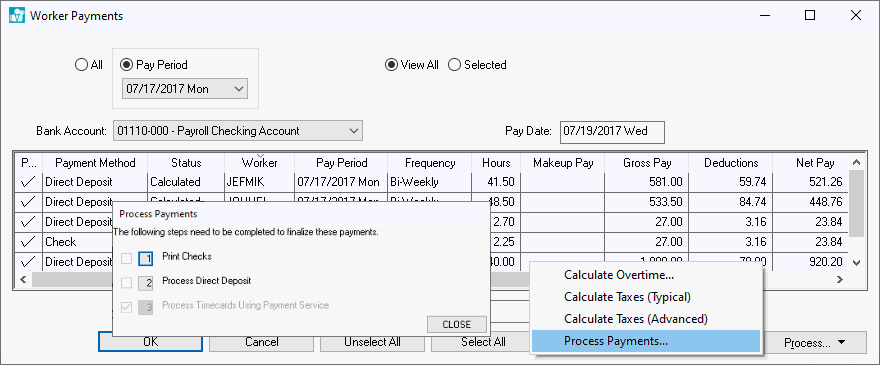Click the Pay Date input field
This screenshot has height=365, width=880.
[612, 131]
